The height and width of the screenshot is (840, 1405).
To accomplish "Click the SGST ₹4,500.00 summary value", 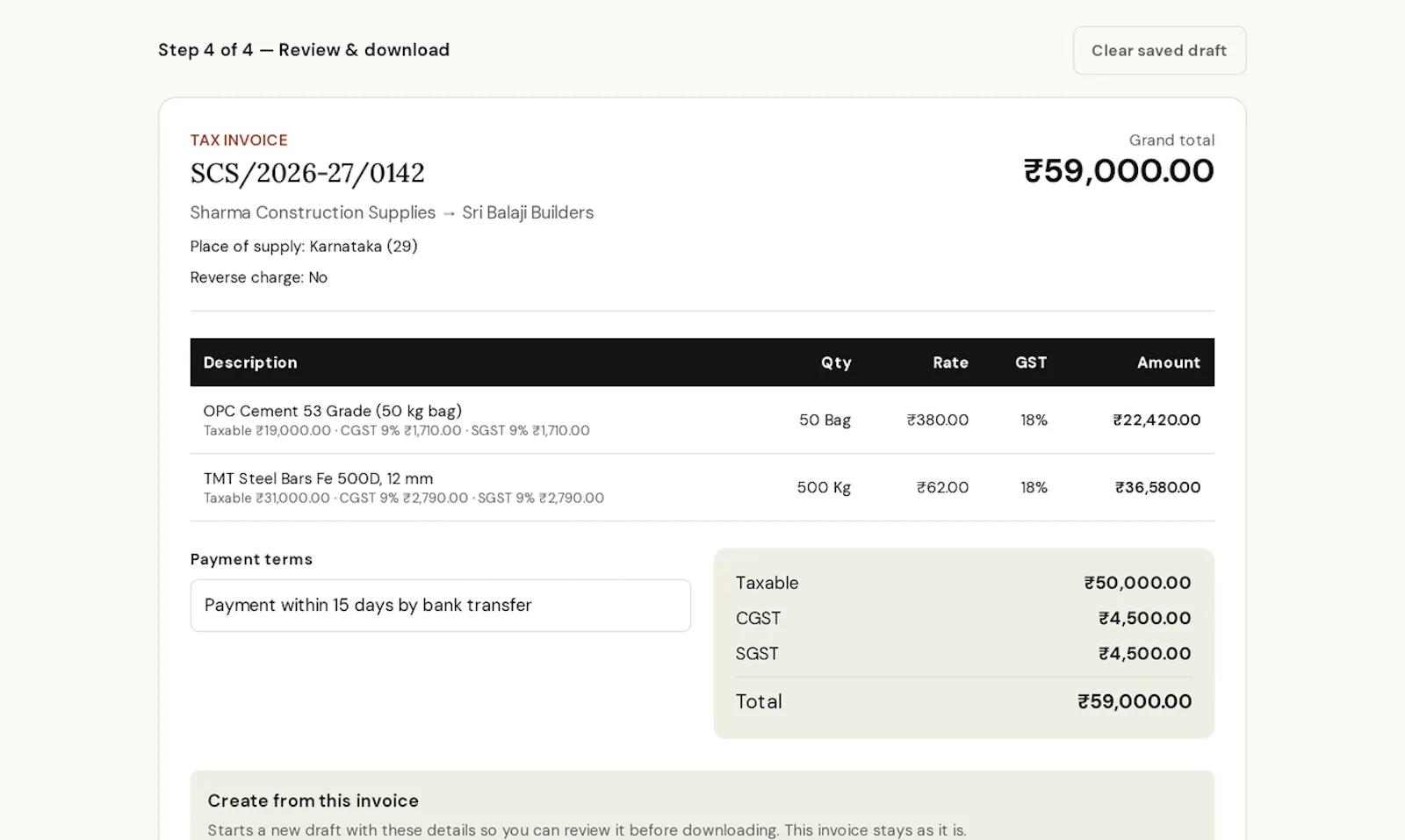I will (1144, 654).
